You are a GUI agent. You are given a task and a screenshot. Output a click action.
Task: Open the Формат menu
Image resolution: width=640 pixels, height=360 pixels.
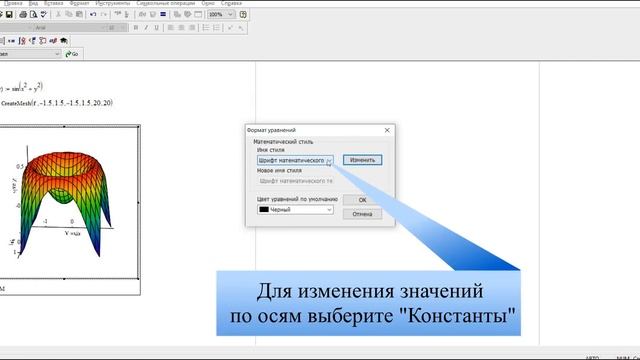pyautogui.click(x=79, y=3)
